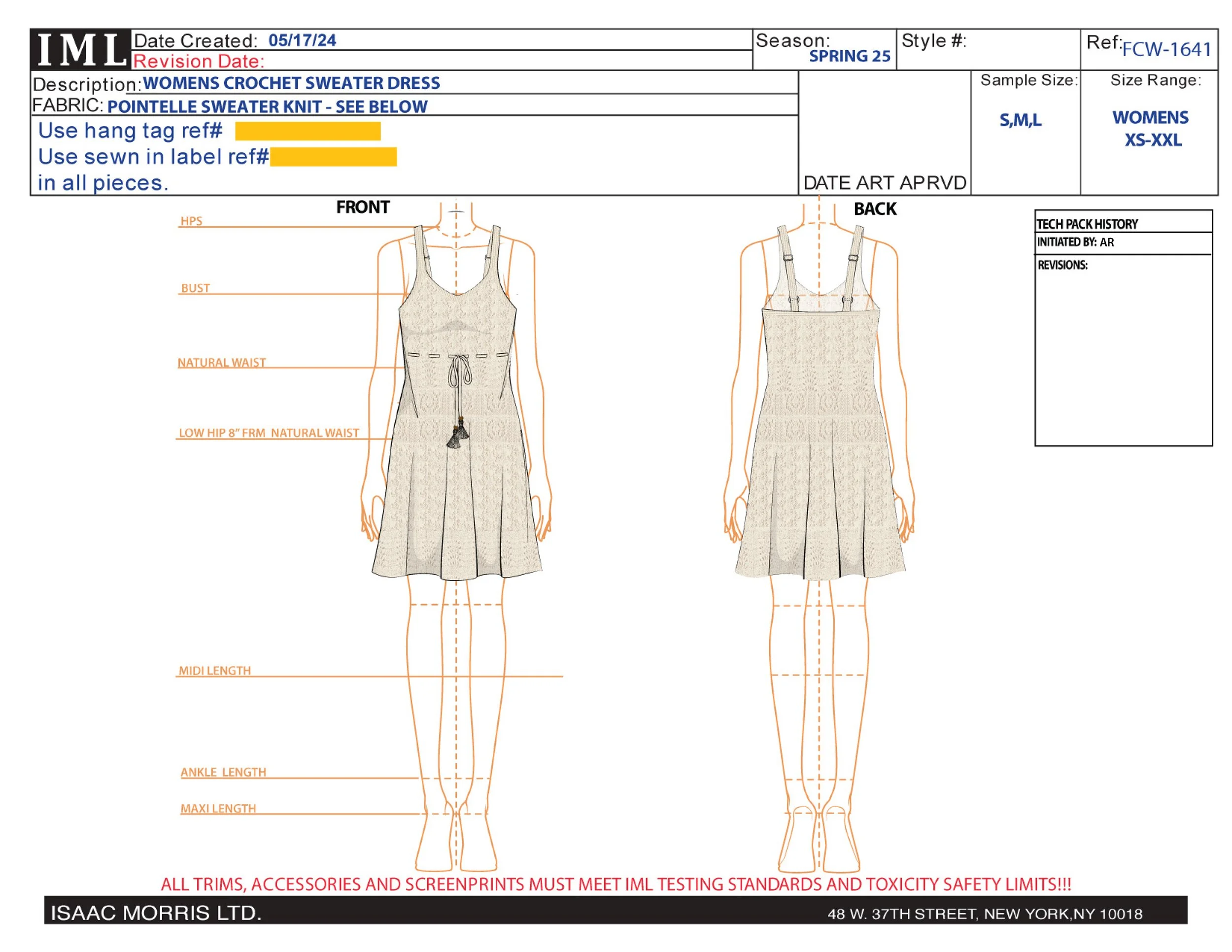Viewport: 1232px width, 952px height.
Task: Click the BUST measurement label
Action: (195, 288)
